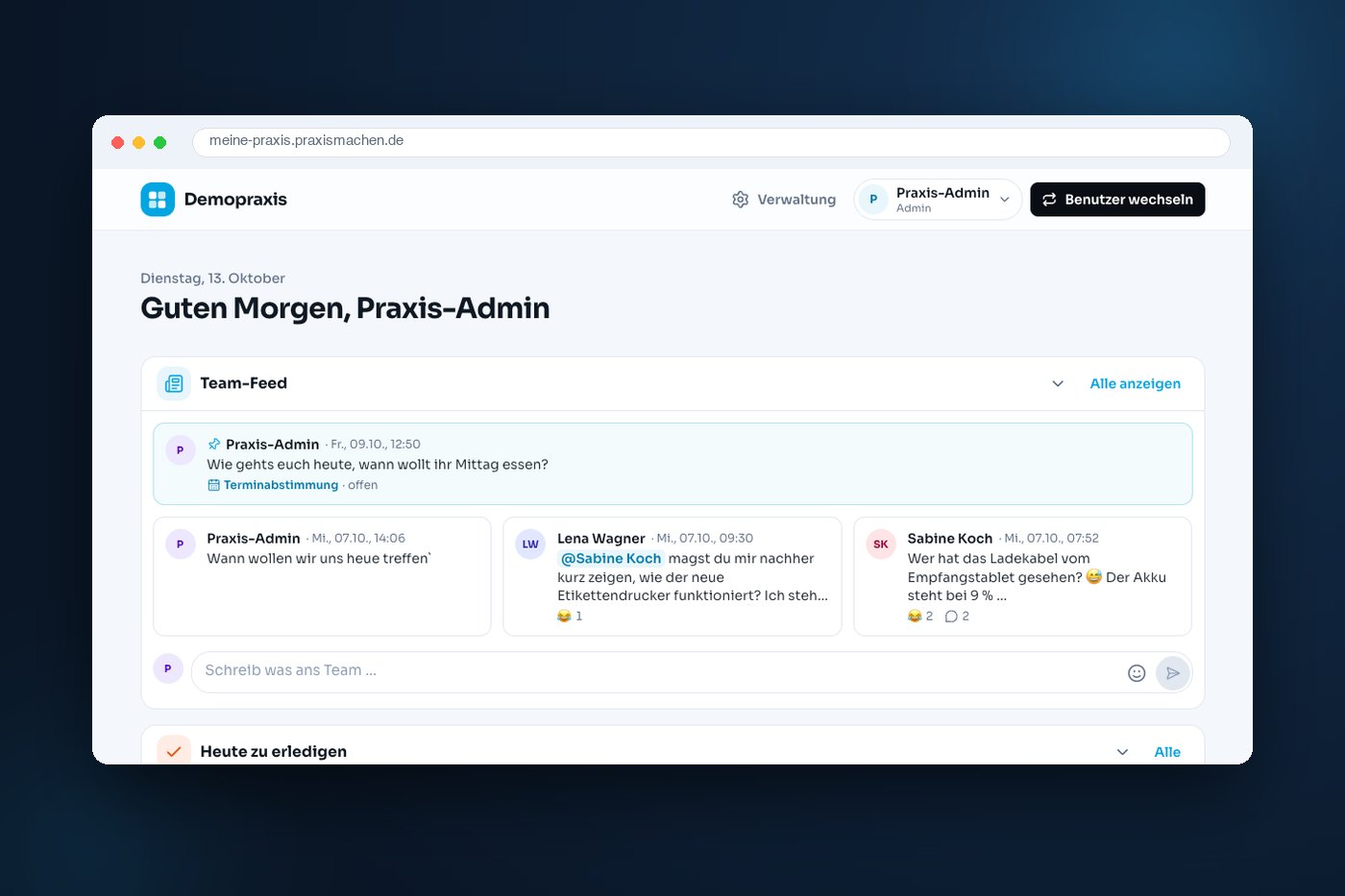Click the Wie gehts euch heute post text

(378, 465)
